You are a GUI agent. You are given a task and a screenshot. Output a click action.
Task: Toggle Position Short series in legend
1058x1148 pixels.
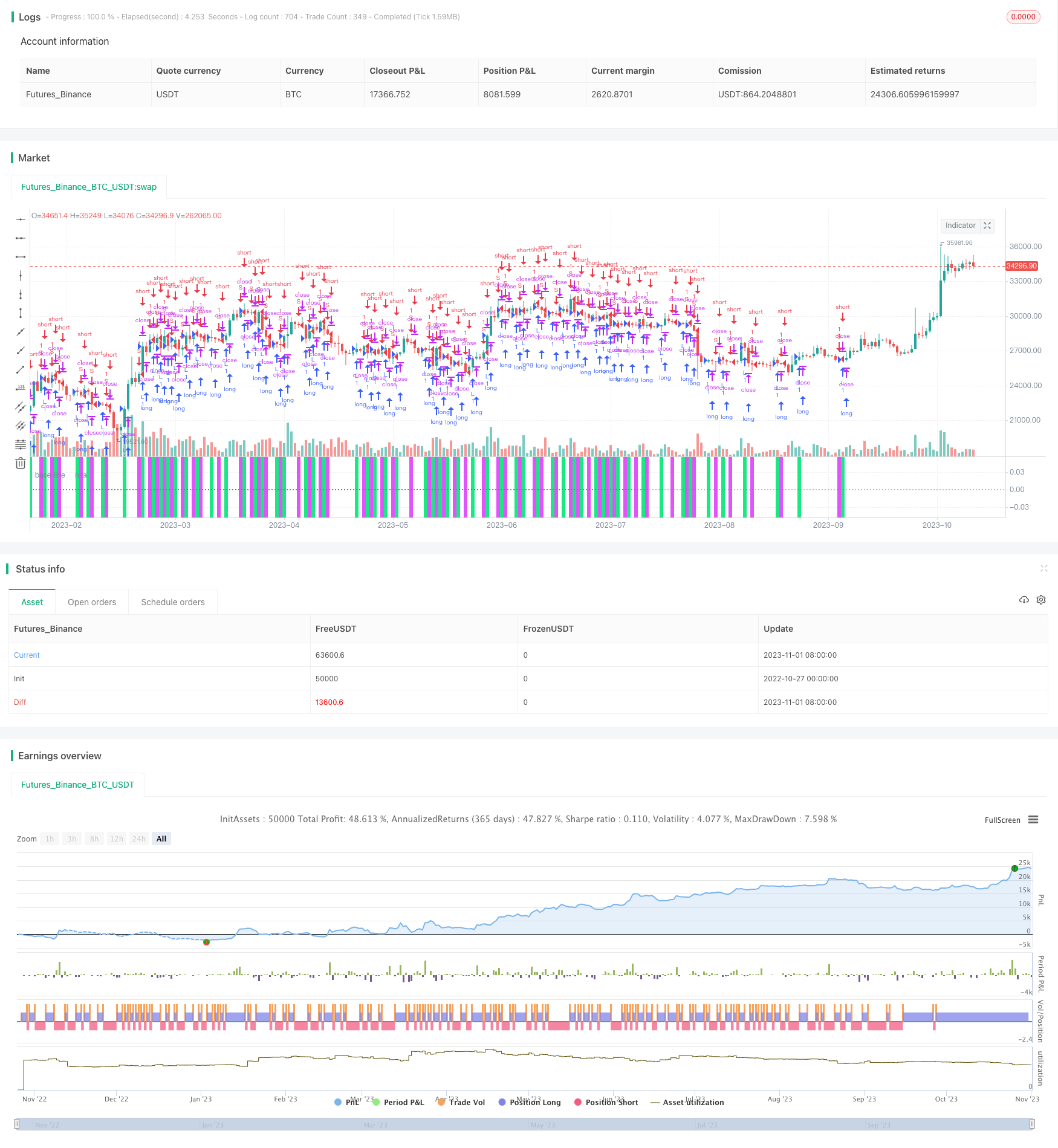pyautogui.click(x=606, y=1102)
